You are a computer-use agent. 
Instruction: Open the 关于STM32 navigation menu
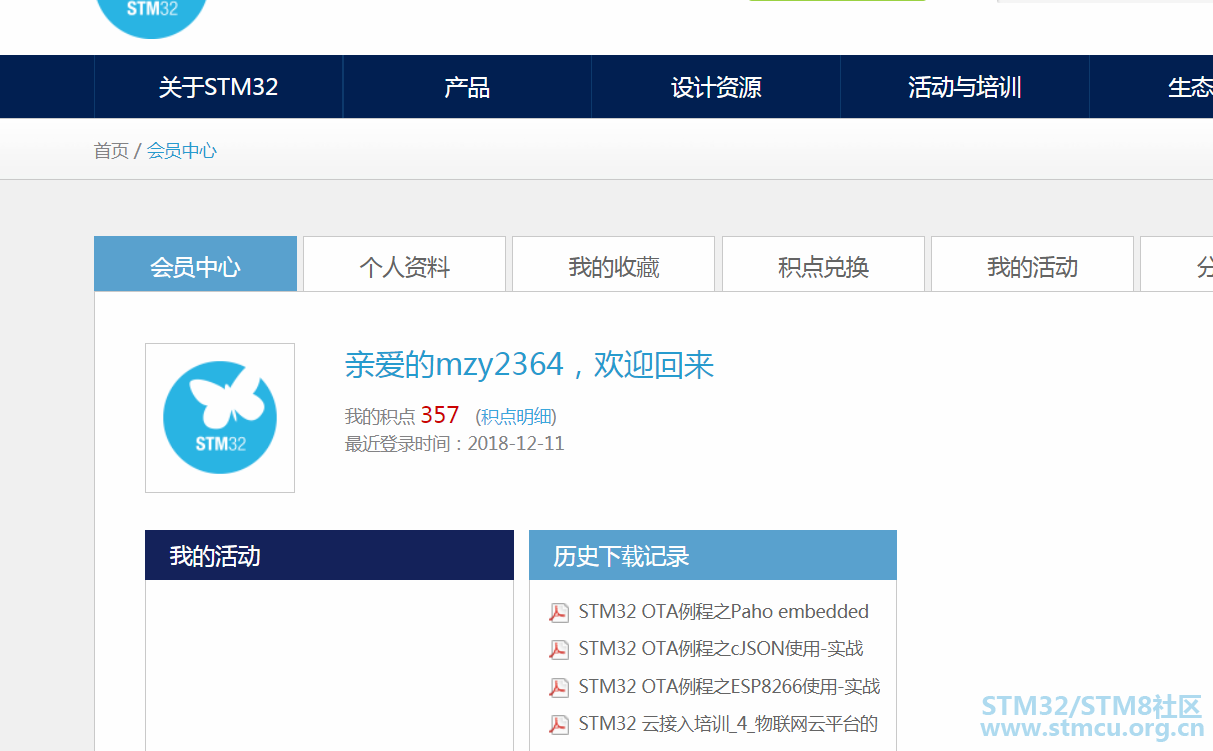click(x=218, y=87)
